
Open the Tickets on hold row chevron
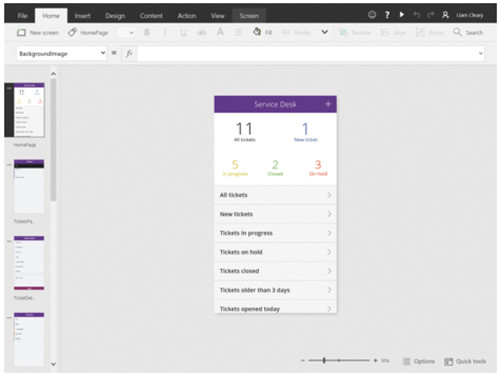click(329, 252)
